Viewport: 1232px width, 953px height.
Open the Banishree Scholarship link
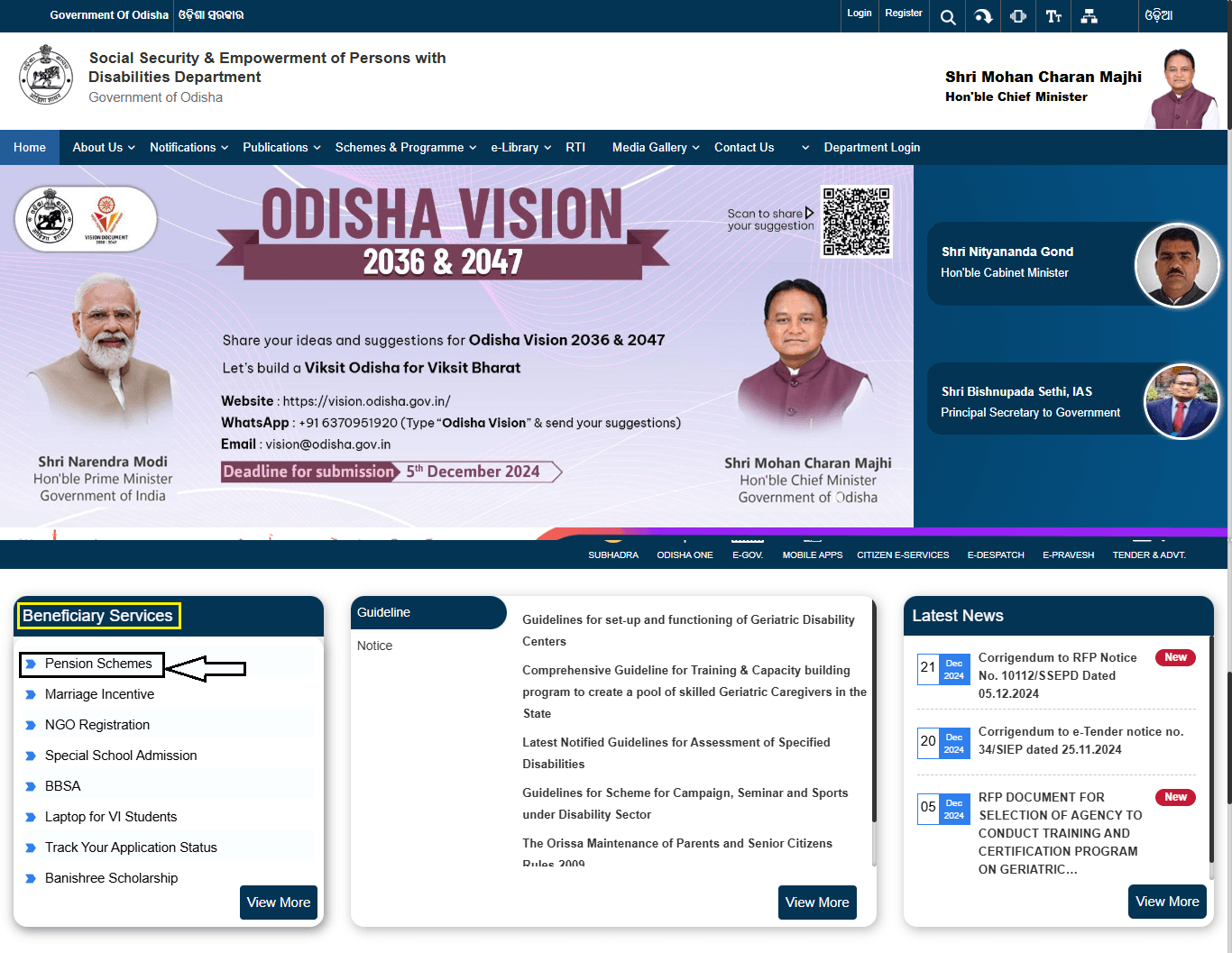[x=111, y=878]
